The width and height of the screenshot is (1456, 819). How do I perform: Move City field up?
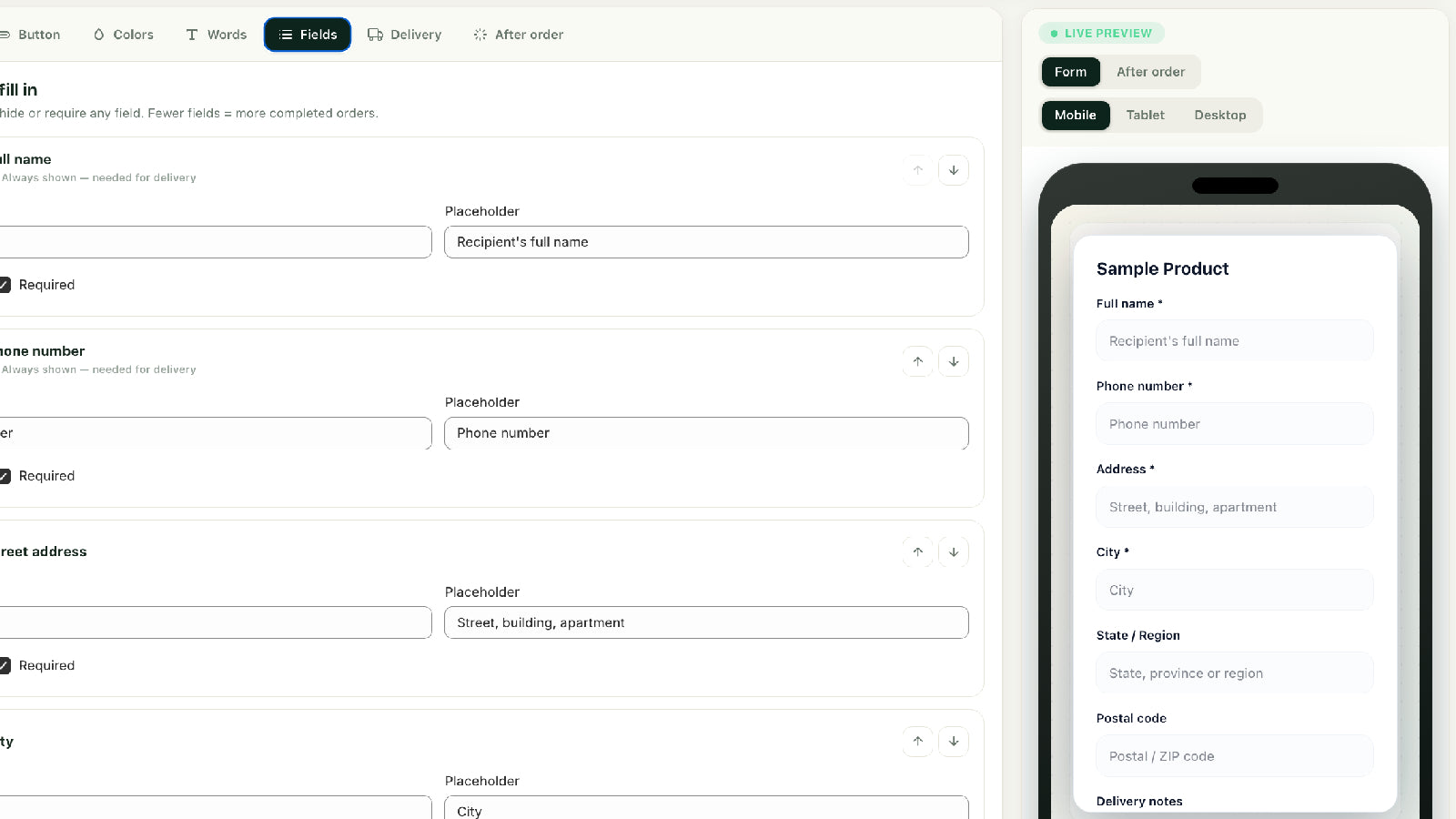pos(918,741)
